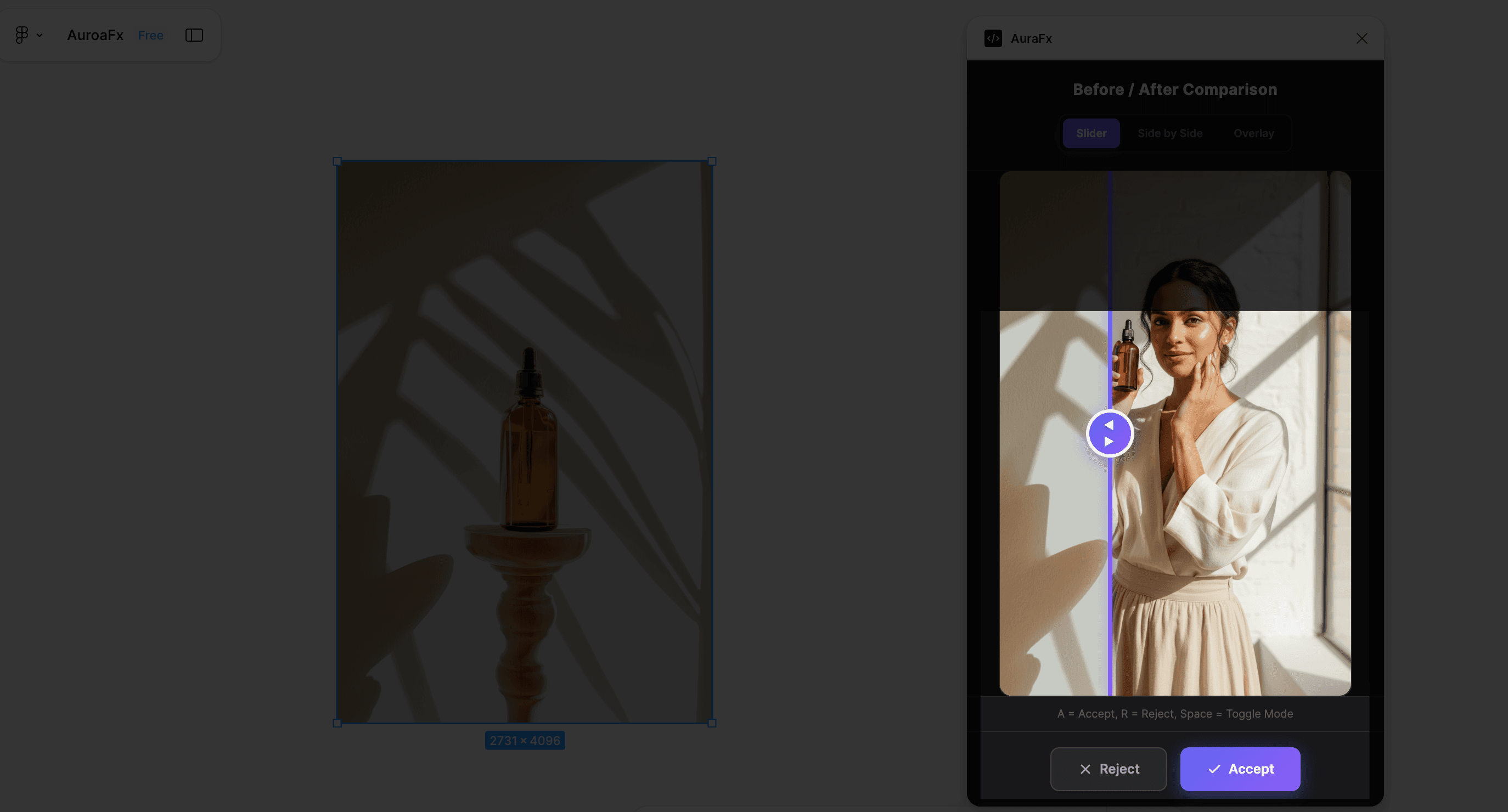The width and height of the screenshot is (1508, 812).
Task: Expand the chevron beside the Figma logo
Action: pos(39,36)
